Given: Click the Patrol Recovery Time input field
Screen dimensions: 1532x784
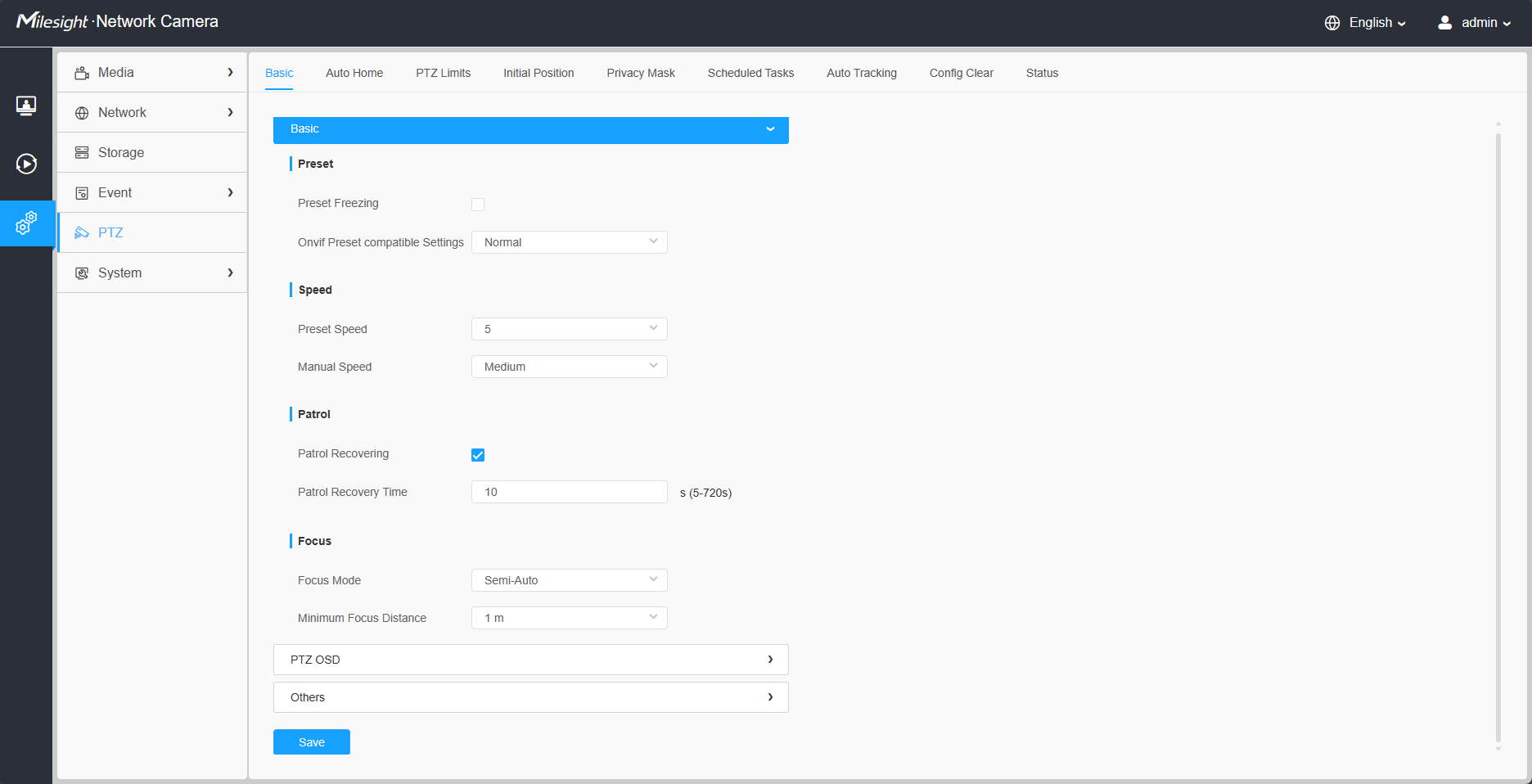Looking at the screenshot, I should click(570, 492).
